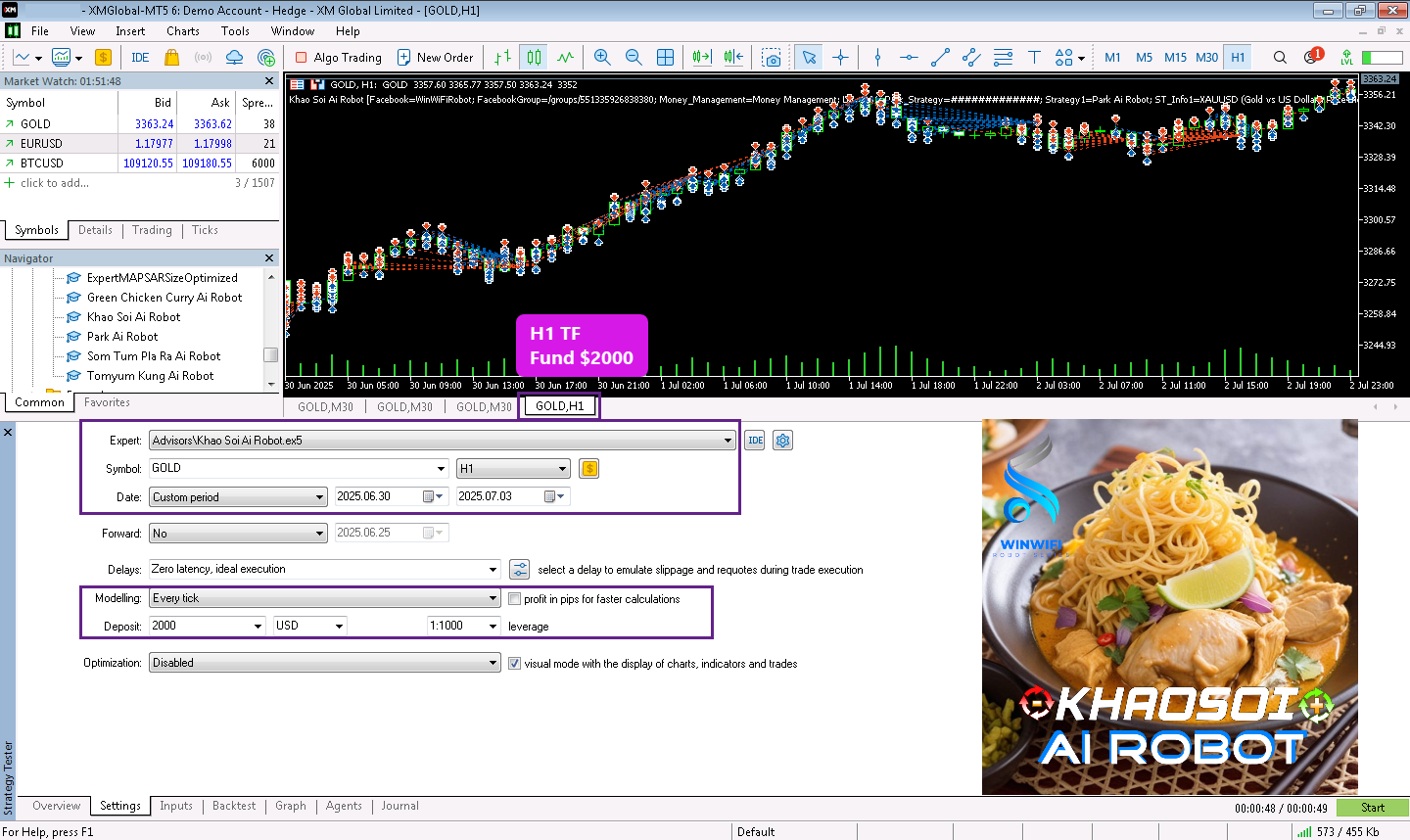Open the VPS cloud hosting icon
The width and height of the screenshot is (1410, 840).
tap(234, 57)
